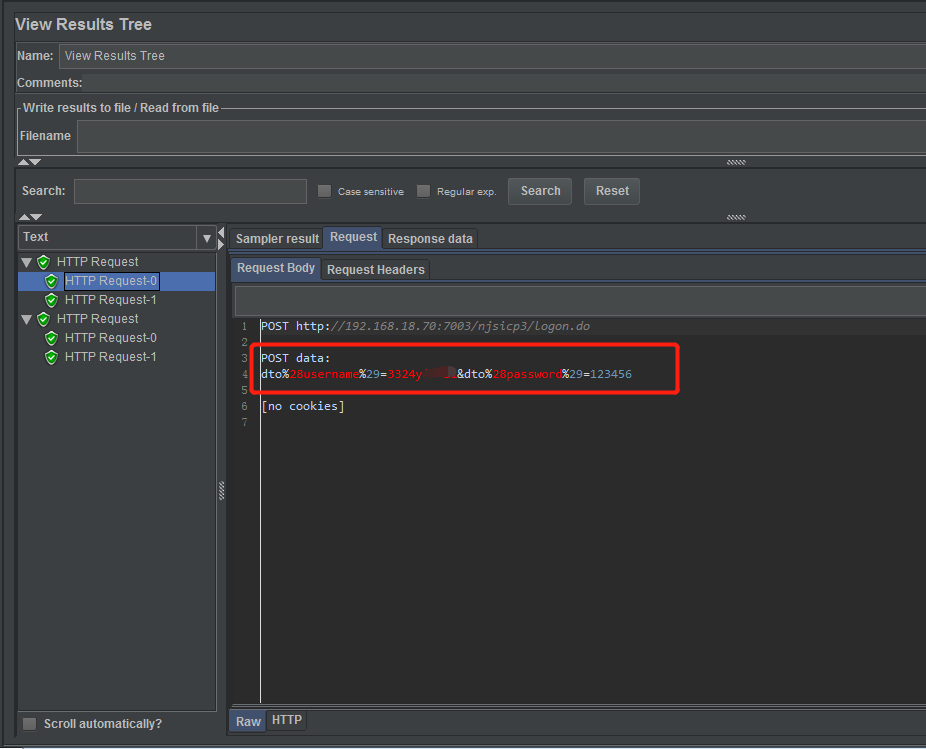Focus the Search text field
The height and width of the screenshot is (749, 926).
190,191
